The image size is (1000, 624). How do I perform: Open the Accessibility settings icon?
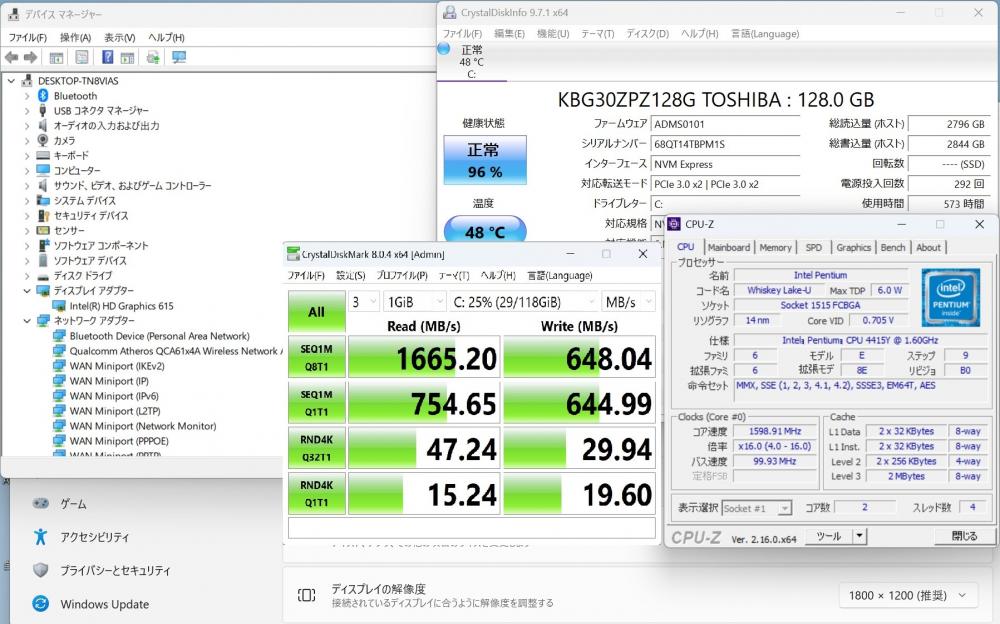(x=40, y=537)
